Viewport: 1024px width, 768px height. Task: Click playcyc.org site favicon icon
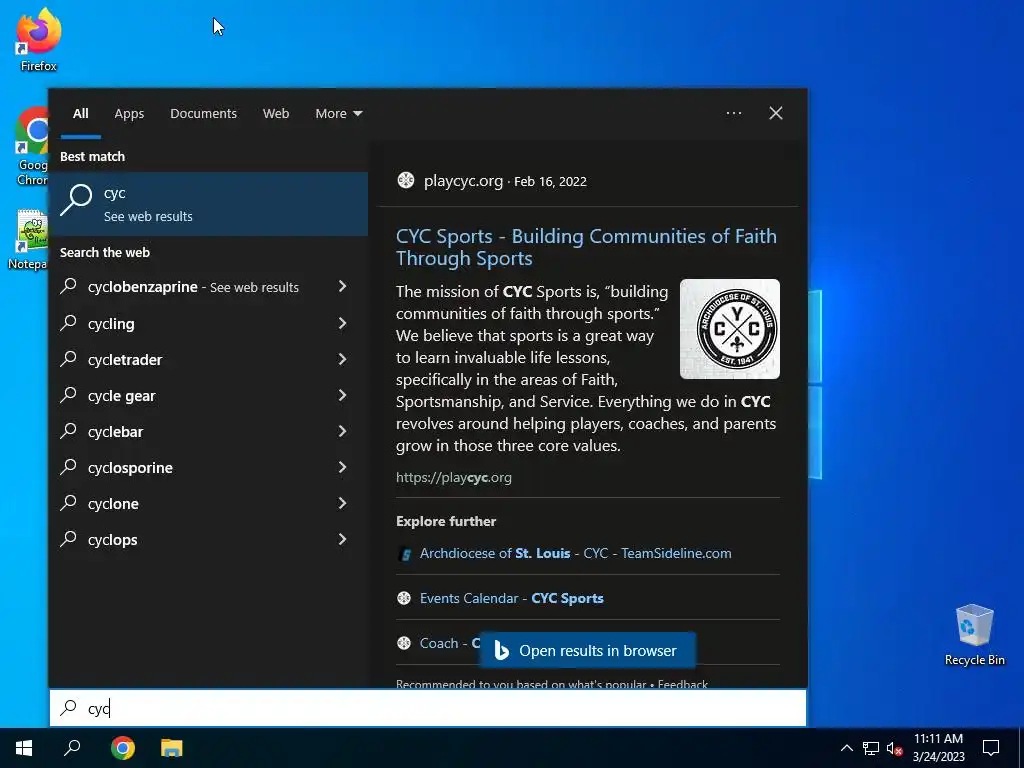(406, 180)
